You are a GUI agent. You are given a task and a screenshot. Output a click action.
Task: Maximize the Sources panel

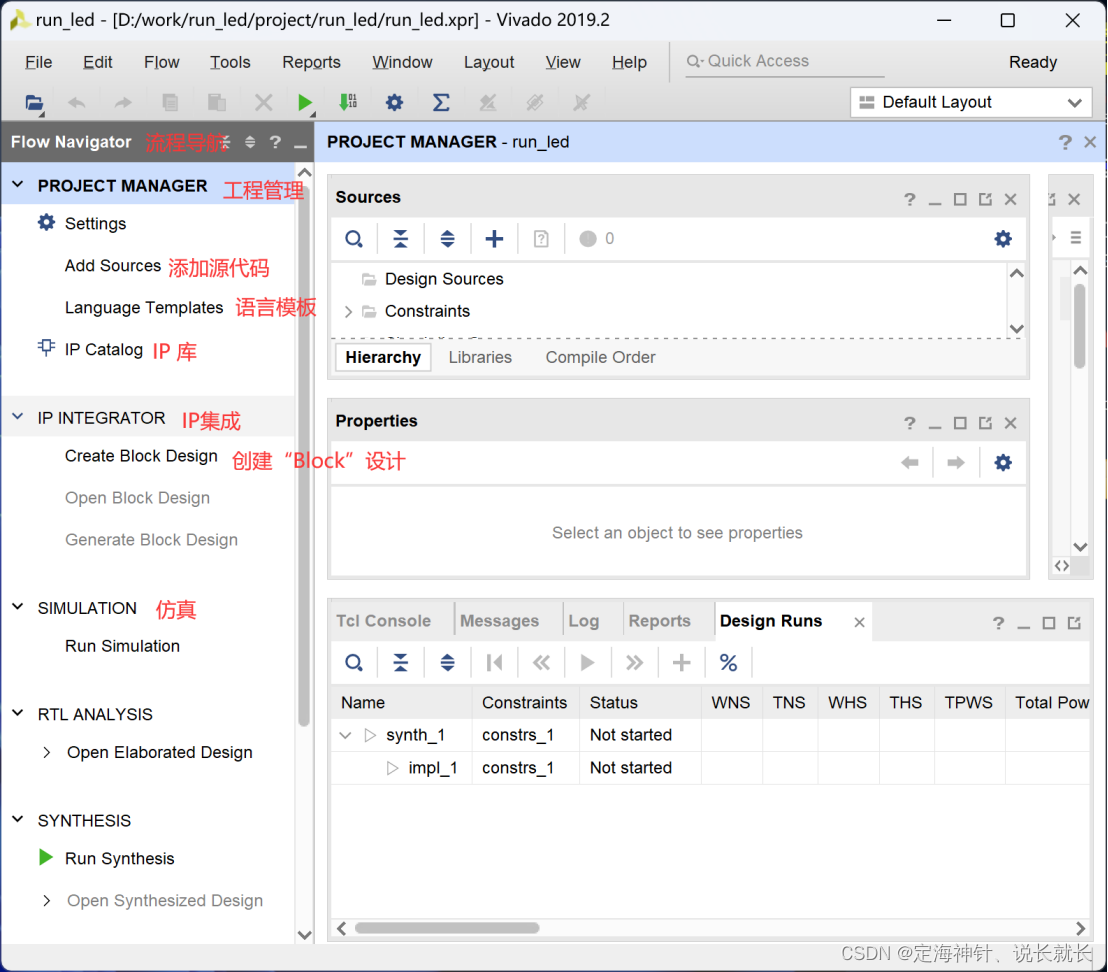point(960,200)
